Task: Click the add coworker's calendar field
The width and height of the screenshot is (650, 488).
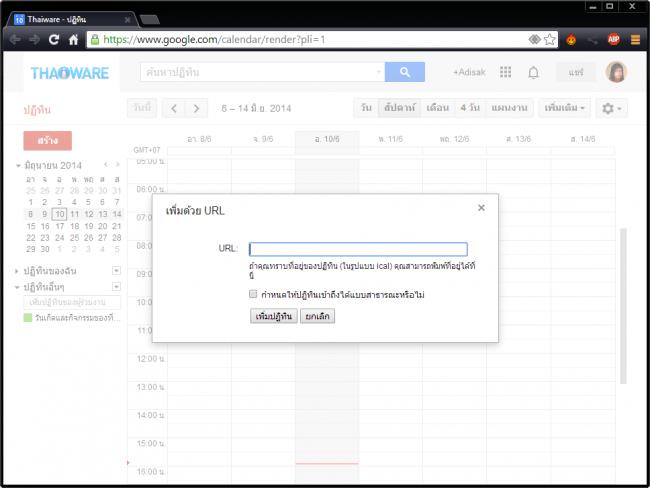Action: (x=72, y=302)
